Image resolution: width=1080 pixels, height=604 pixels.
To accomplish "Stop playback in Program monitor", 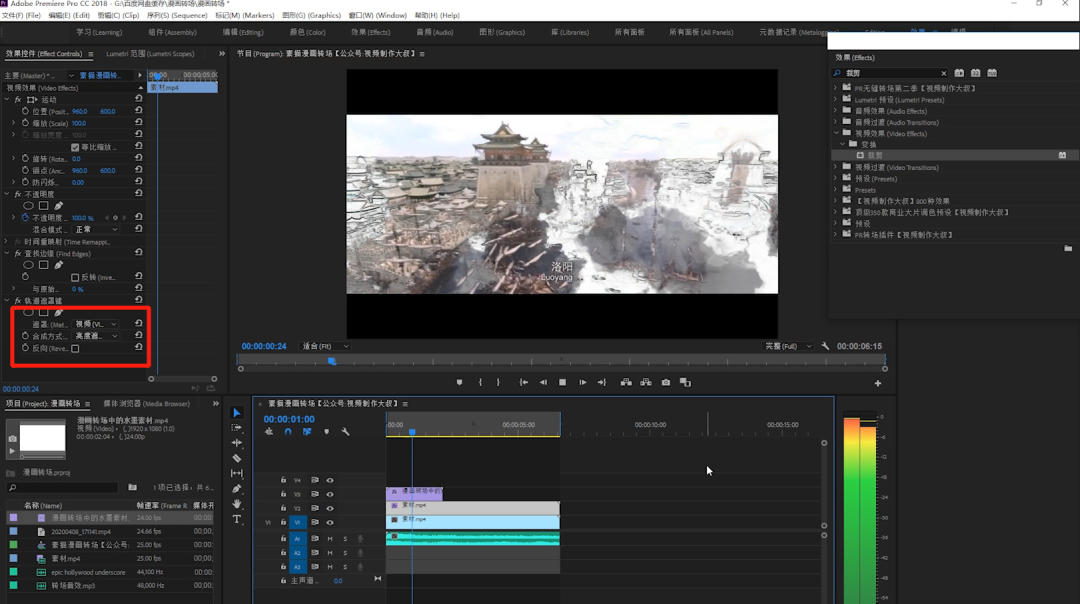I will [x=563, y=382].
